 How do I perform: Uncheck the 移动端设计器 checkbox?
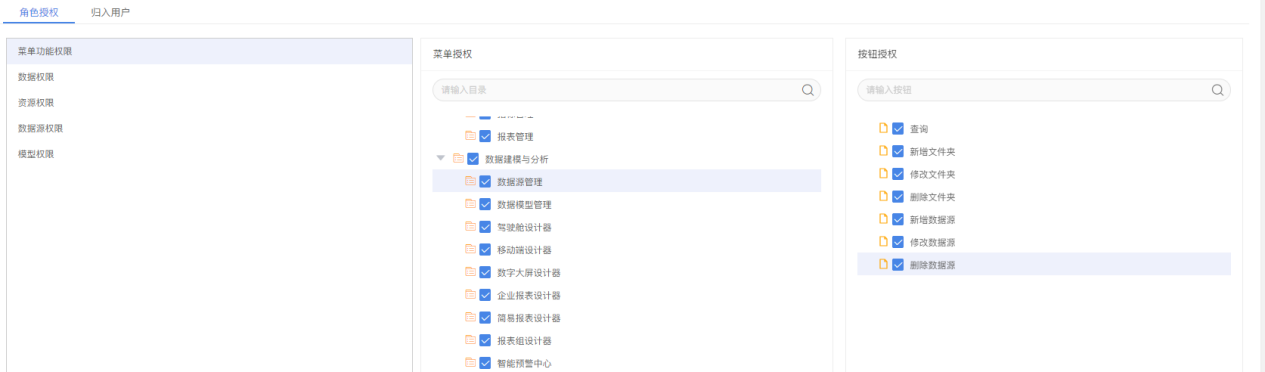[485, 249]
